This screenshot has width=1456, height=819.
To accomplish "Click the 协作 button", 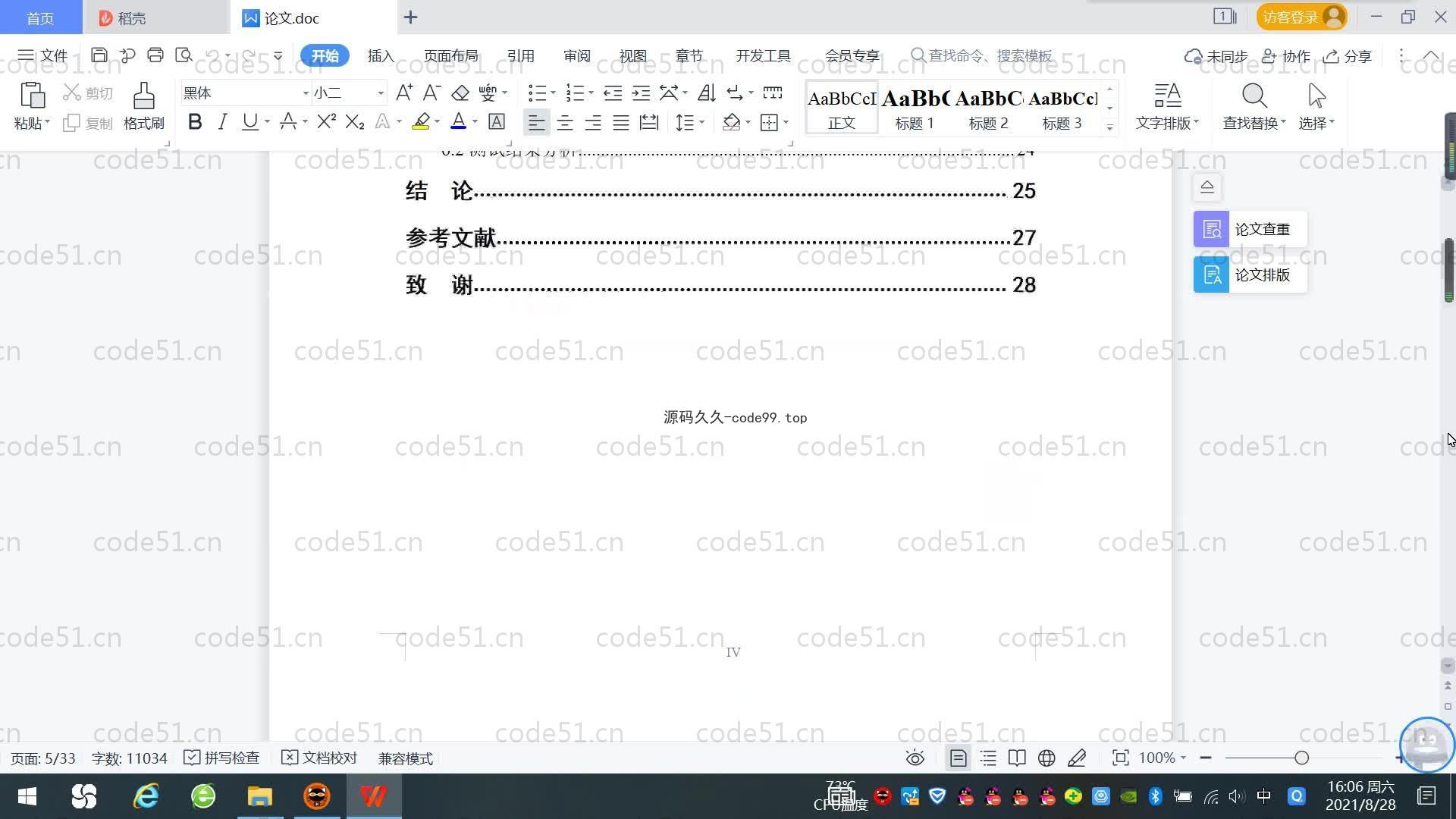I will coord(1286,55).
